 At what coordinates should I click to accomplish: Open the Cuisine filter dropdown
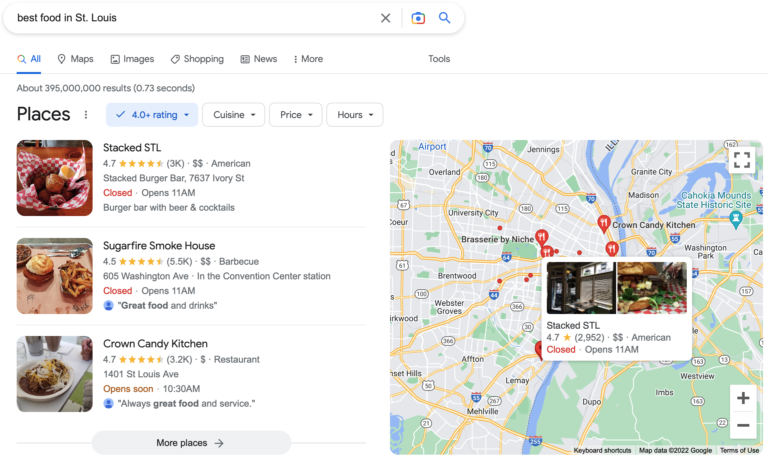point(234,115)
